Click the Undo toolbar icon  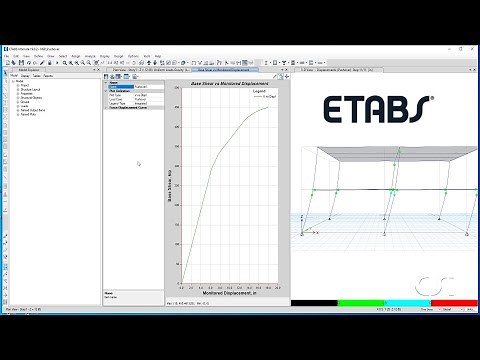[x=29, y=63]
